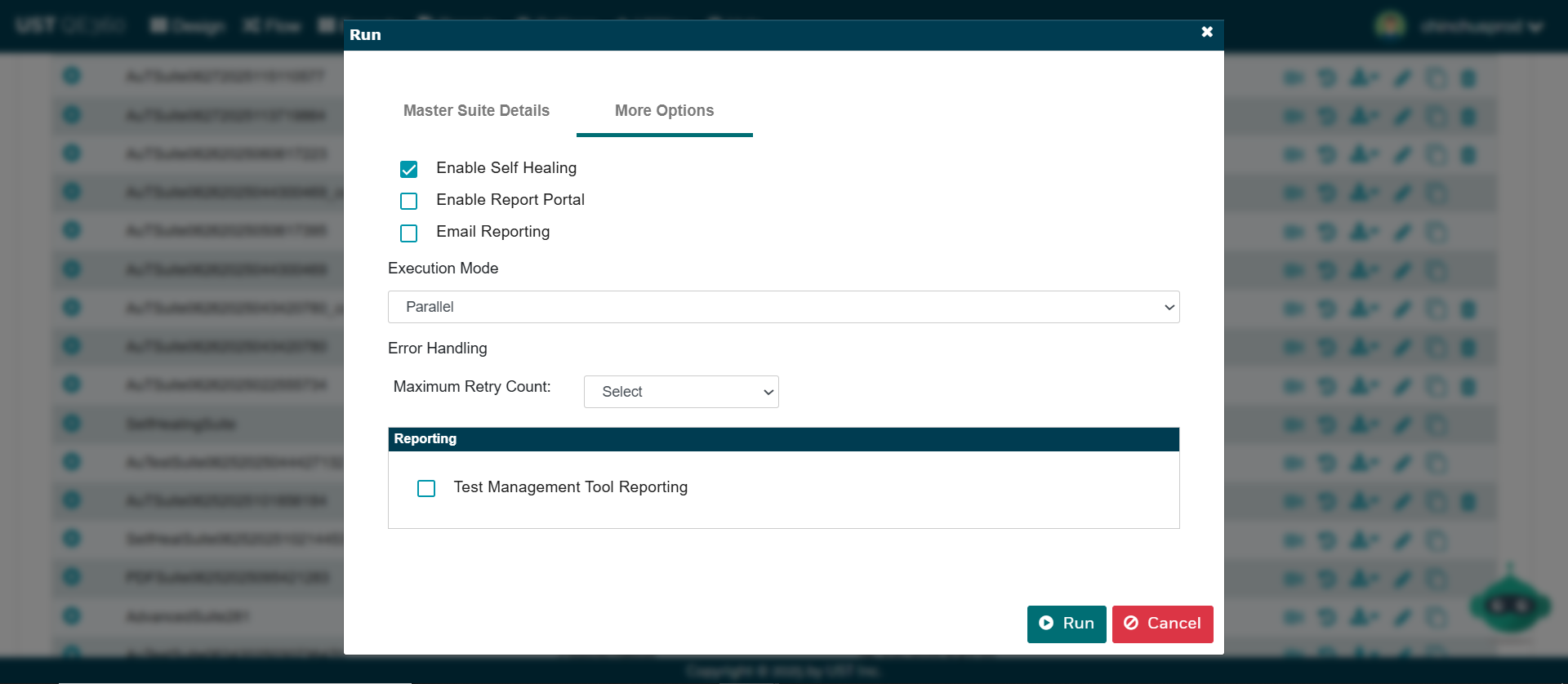The image size is (1568, 684).
Task: Click the copy icon in first suite row
Action: click(x=1436, y=78)
